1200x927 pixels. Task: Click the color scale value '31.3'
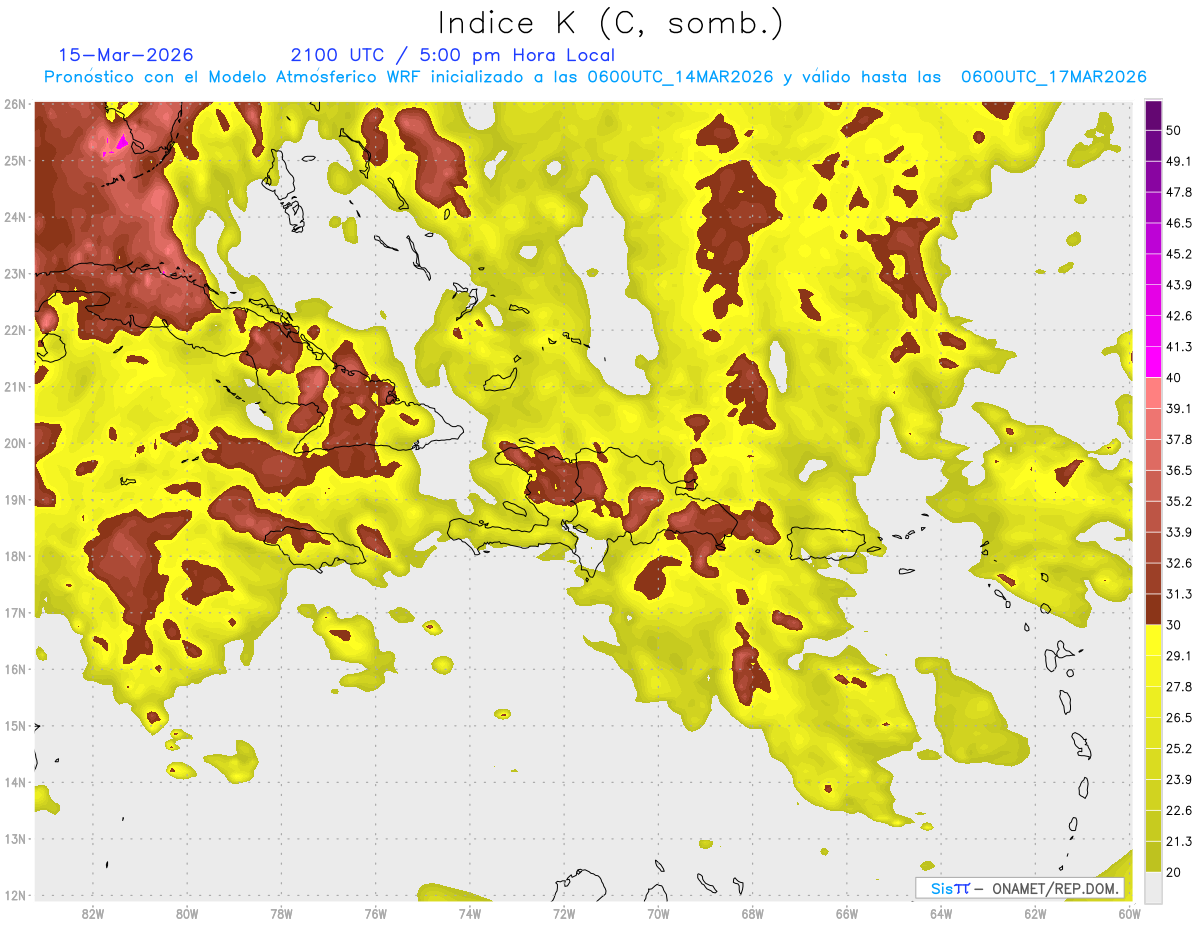[x=1179, y=594]
